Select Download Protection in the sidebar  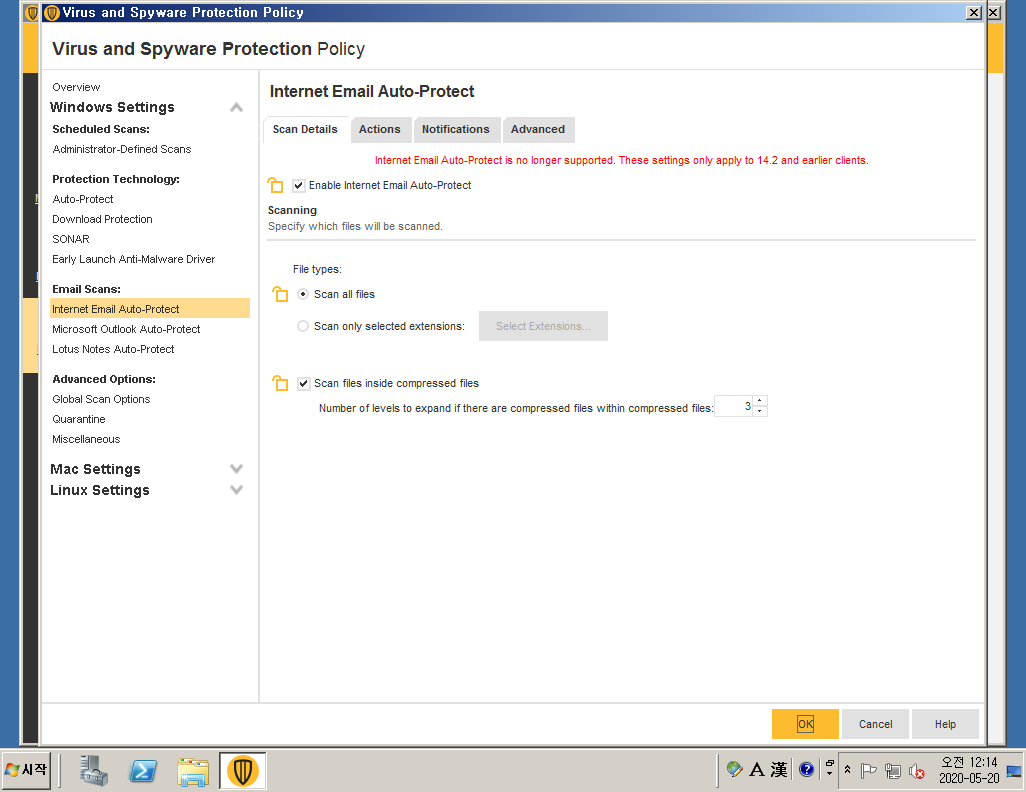pyautogui.click(x=102, y=219)
